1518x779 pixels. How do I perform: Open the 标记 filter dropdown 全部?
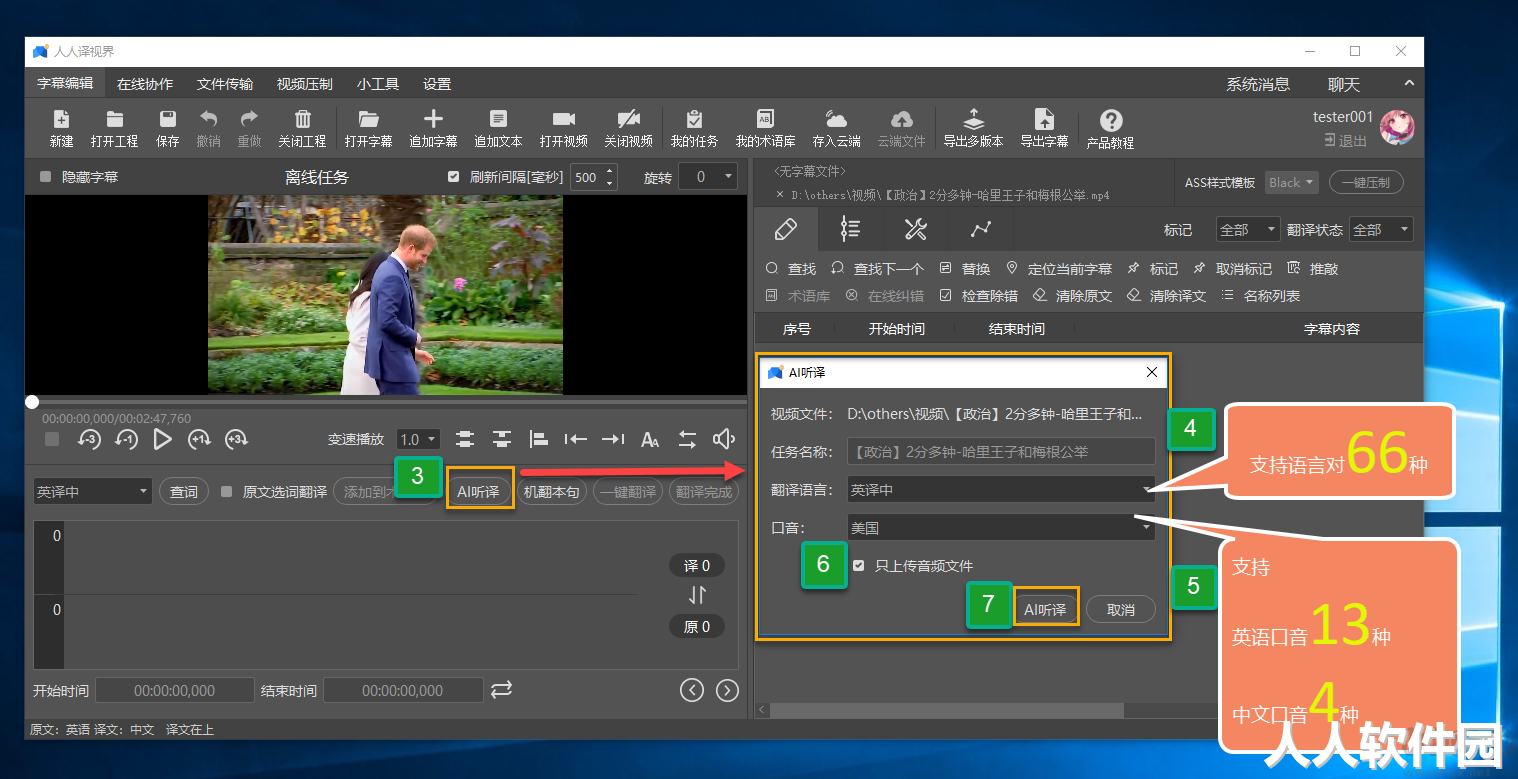point(1248,230)
